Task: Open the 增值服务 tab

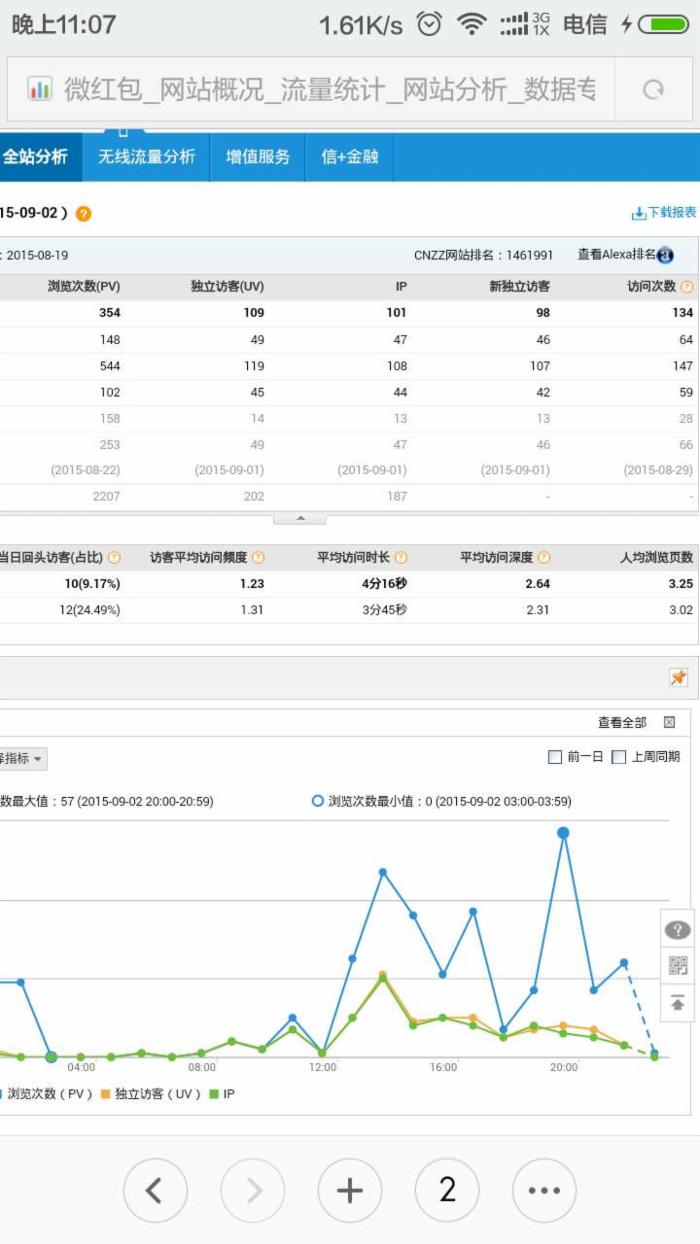Action: coord(258,157)
